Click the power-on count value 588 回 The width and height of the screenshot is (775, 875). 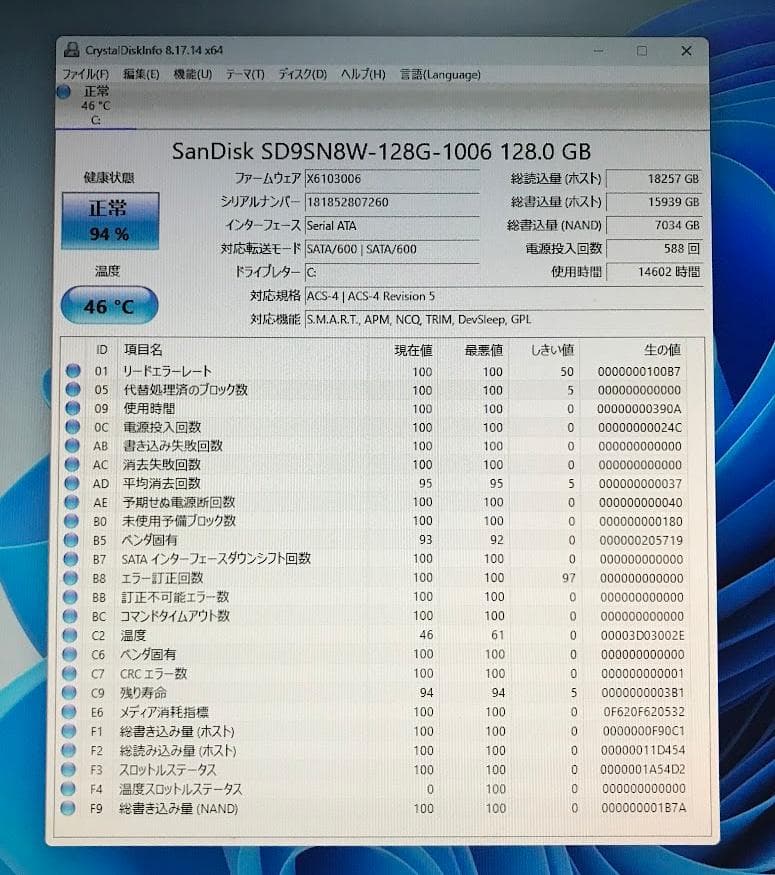[x=653, y=248]
